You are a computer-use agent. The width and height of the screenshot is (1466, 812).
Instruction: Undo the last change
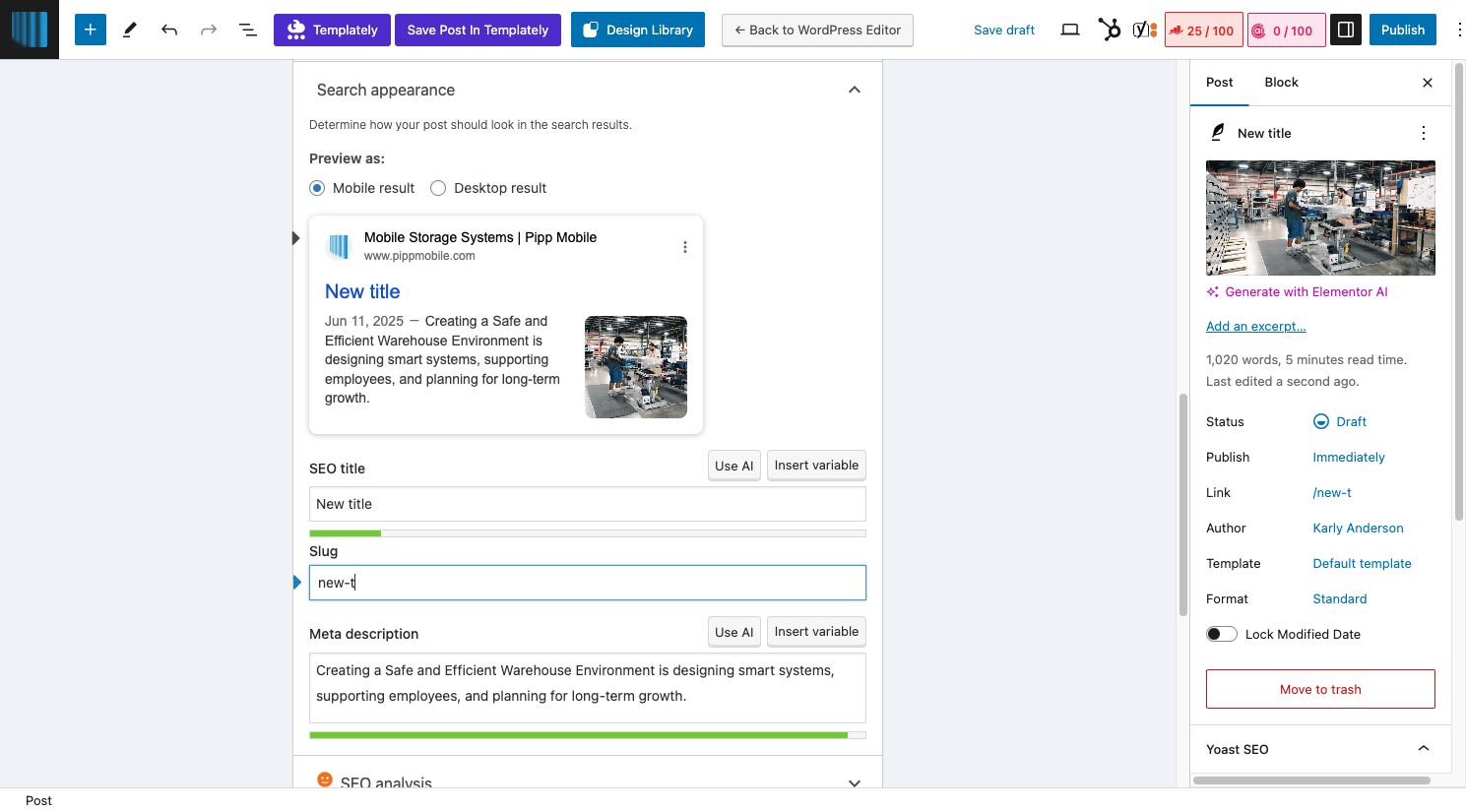click(x=169, y=30)
